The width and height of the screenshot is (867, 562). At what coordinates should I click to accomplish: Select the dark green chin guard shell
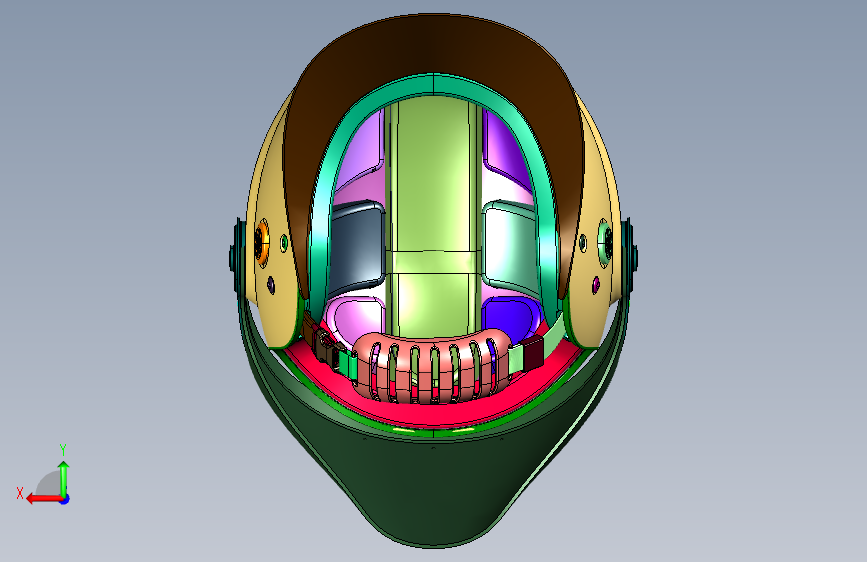click(435, 487)
